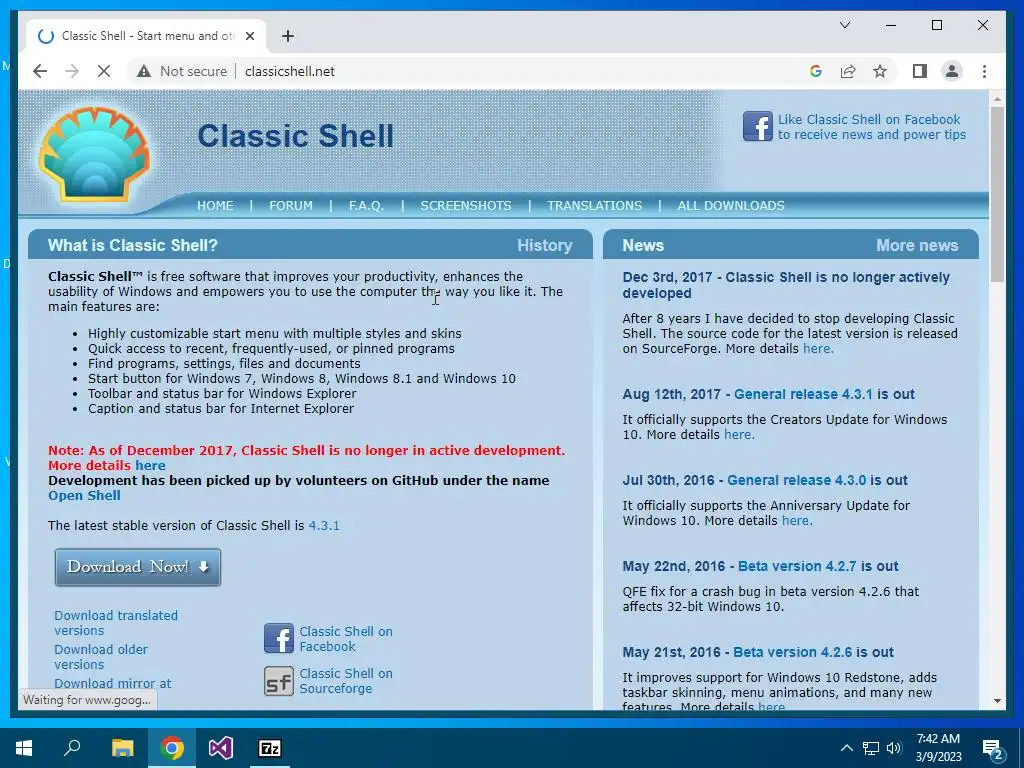The image size is (1024, 768).
Task: Open File Explorer from taskbar
Action: coord(122,748)
